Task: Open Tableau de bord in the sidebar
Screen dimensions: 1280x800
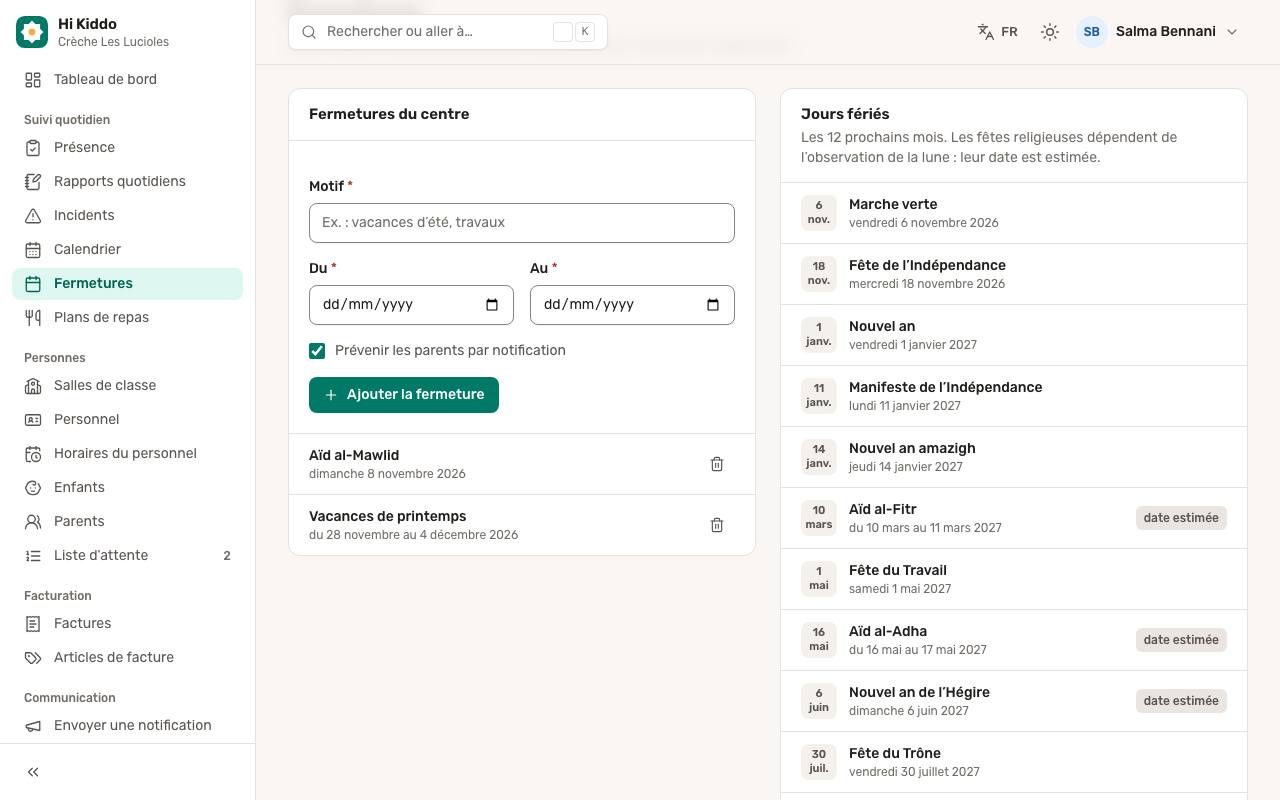Action: click(128, 80)
